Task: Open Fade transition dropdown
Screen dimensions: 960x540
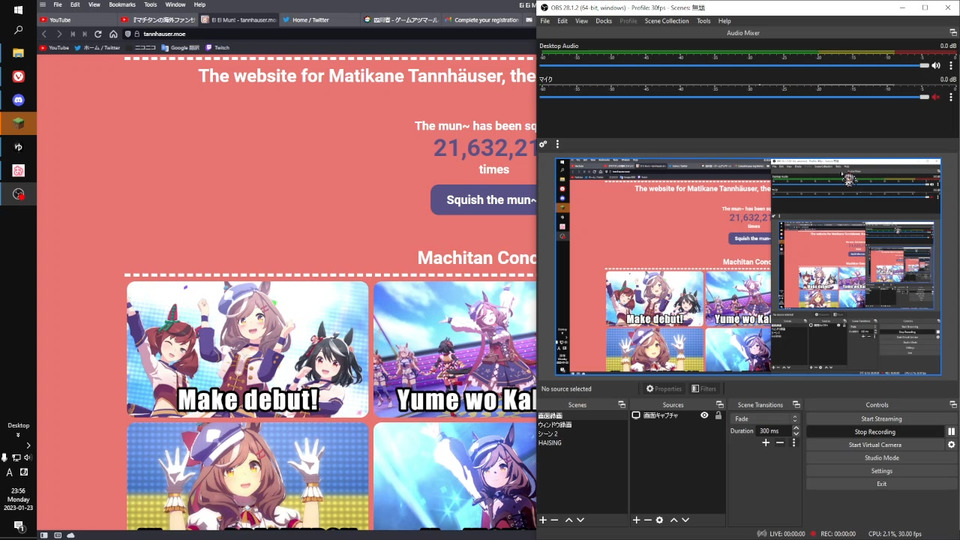Action: [x=765, y=419]
